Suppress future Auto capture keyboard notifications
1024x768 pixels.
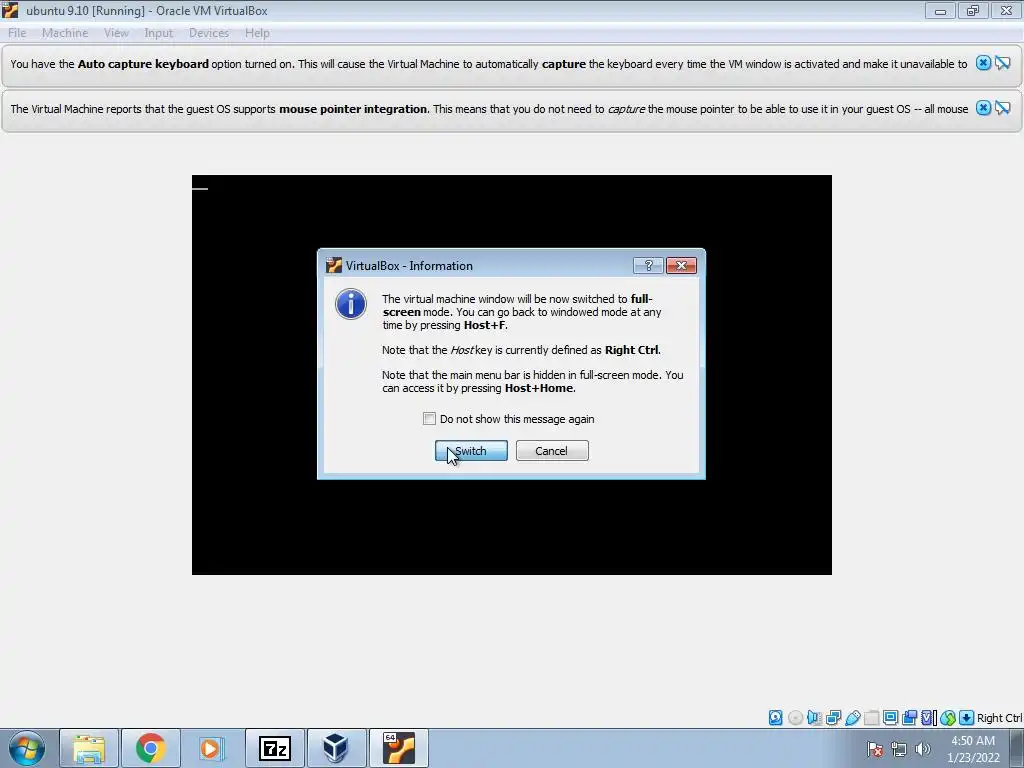click(x=1003, y=63)
